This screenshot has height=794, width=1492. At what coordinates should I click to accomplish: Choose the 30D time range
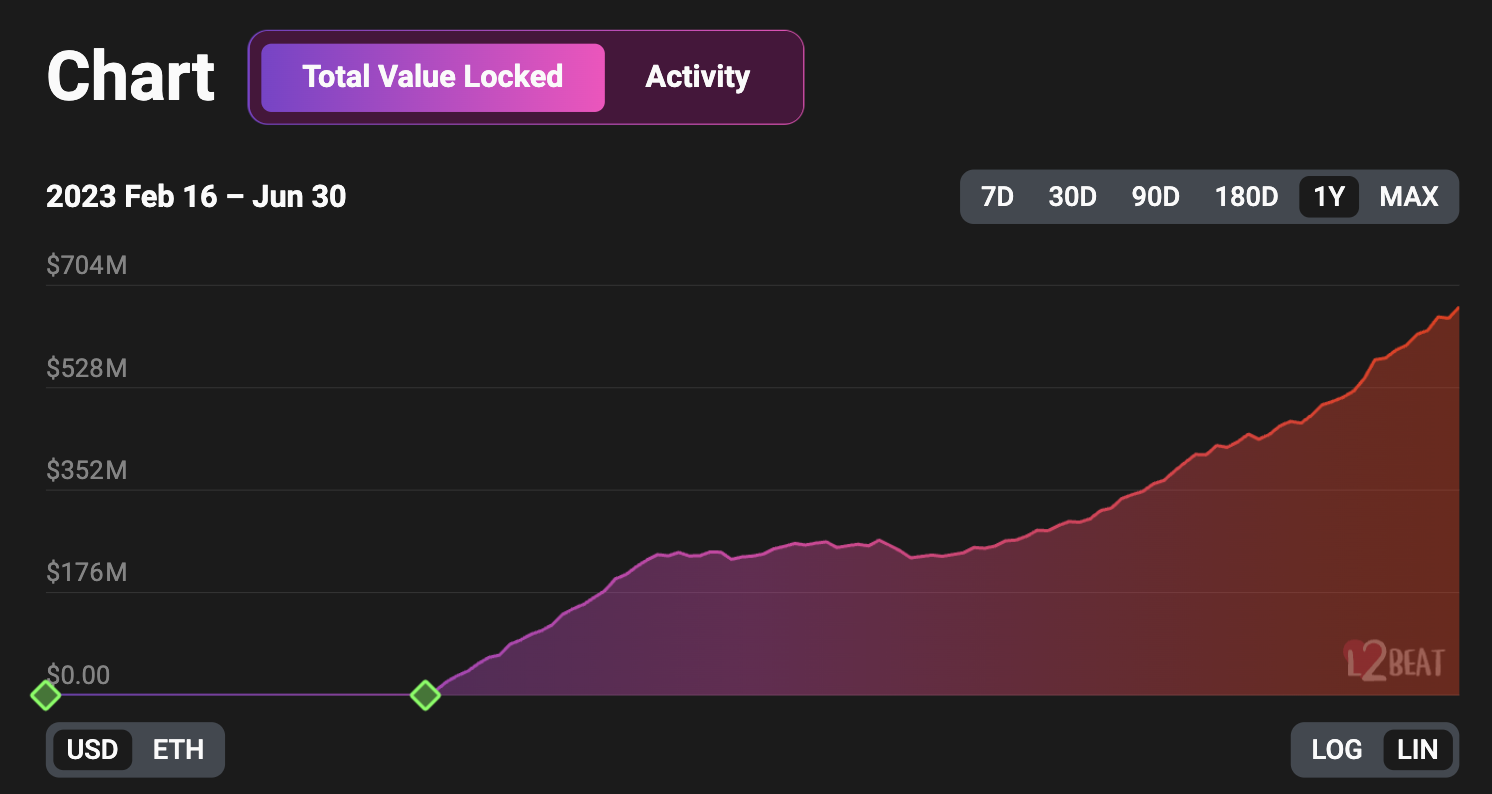coord(1072,197)
